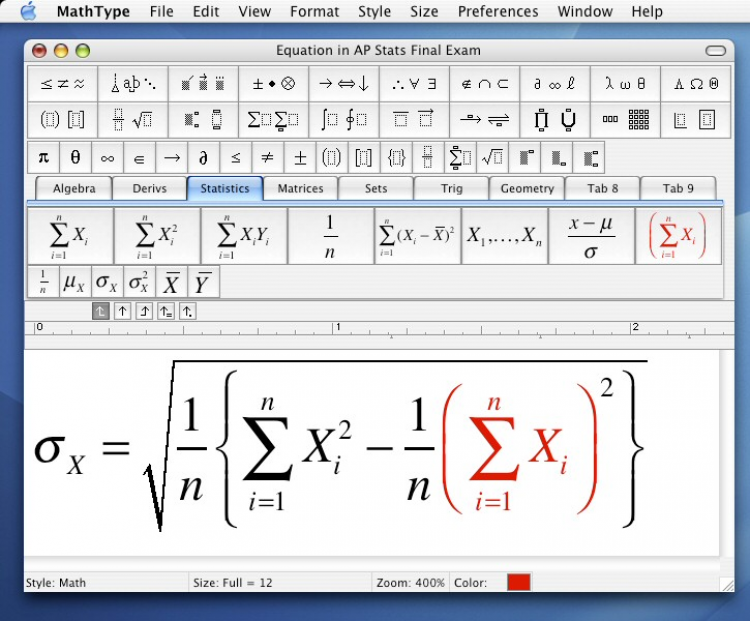Insert the X1,...,Xn expression
750x621 pixels.
[504, 236]
